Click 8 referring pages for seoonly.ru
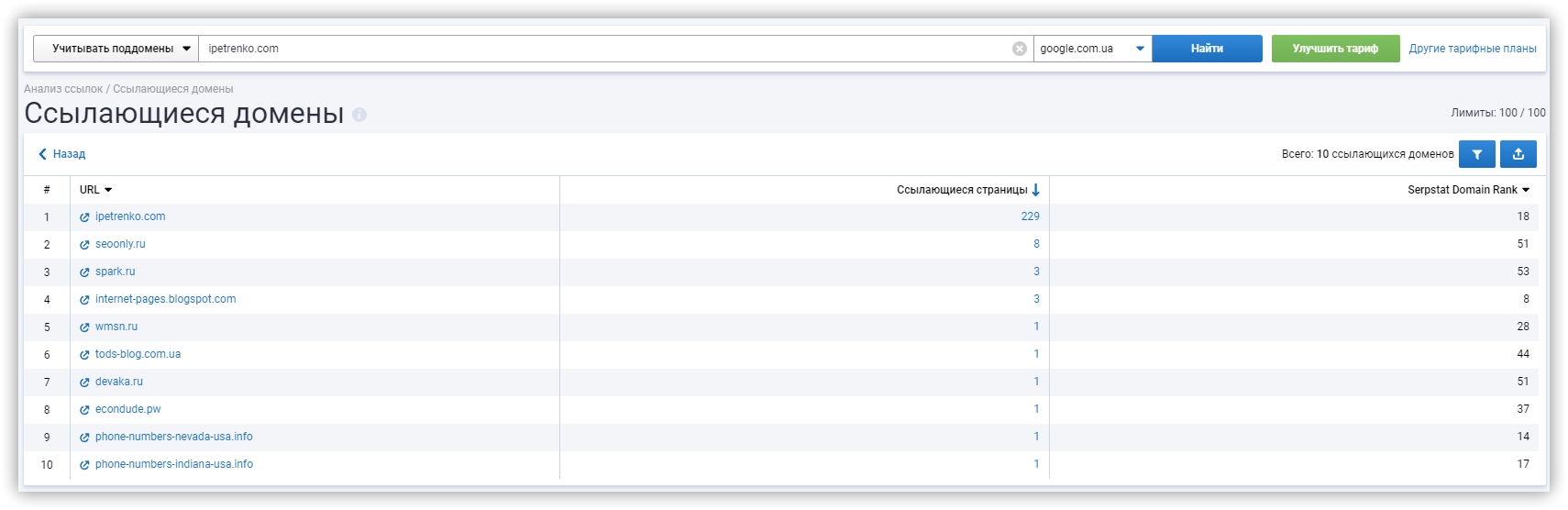Image resolution: width=1568 pixels, height=510 pixels. (x=1037, y=244)
